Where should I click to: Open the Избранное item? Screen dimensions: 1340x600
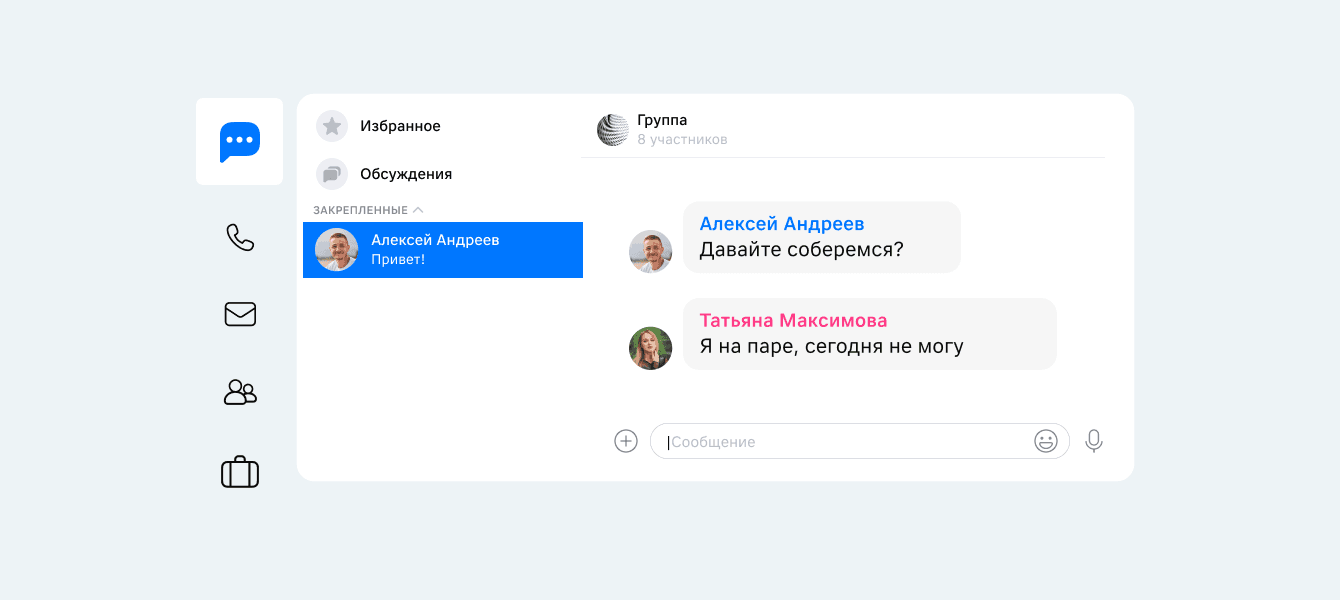tap(400, 126)
